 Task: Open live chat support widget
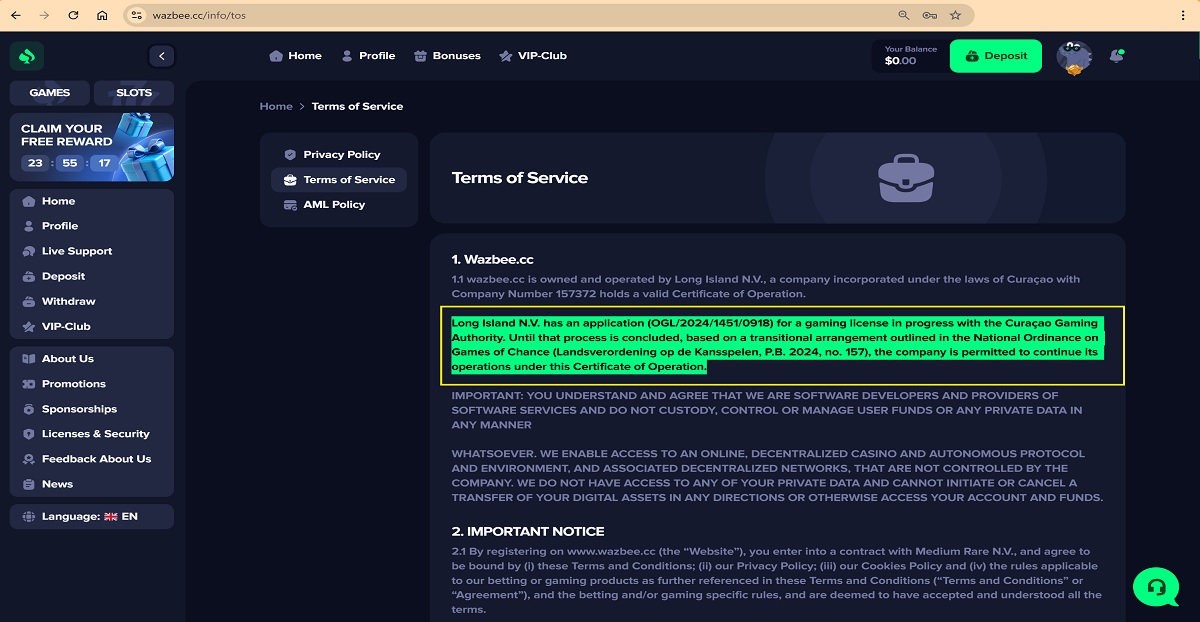(x=1155, y=586)
